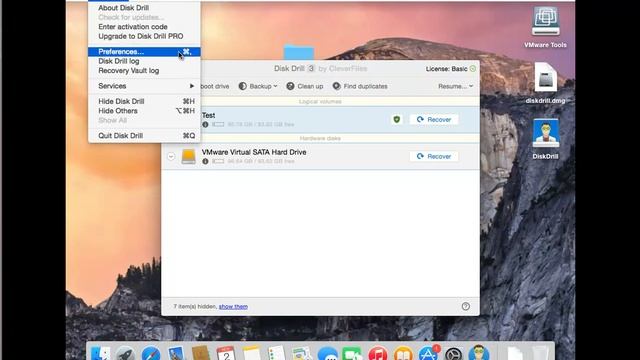This screenshot has height=360, width=640.
Task: Open Messages in the Dock
Action: pos(327,353)
